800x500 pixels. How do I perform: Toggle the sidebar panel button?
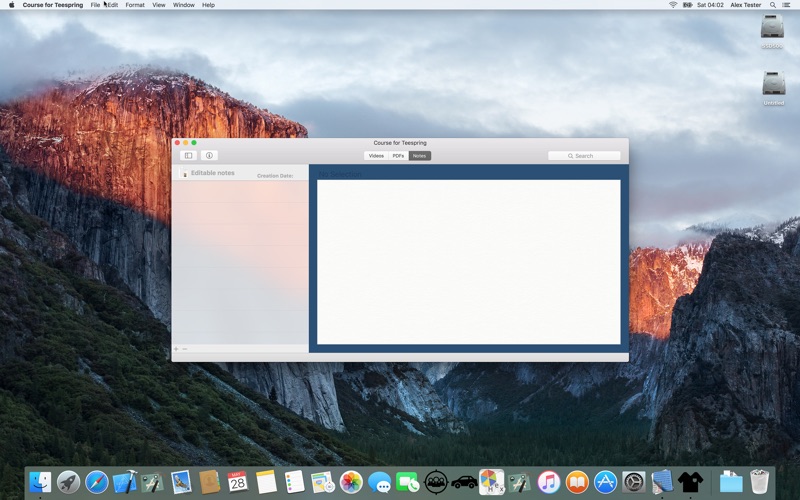click(x=188, y=155)
